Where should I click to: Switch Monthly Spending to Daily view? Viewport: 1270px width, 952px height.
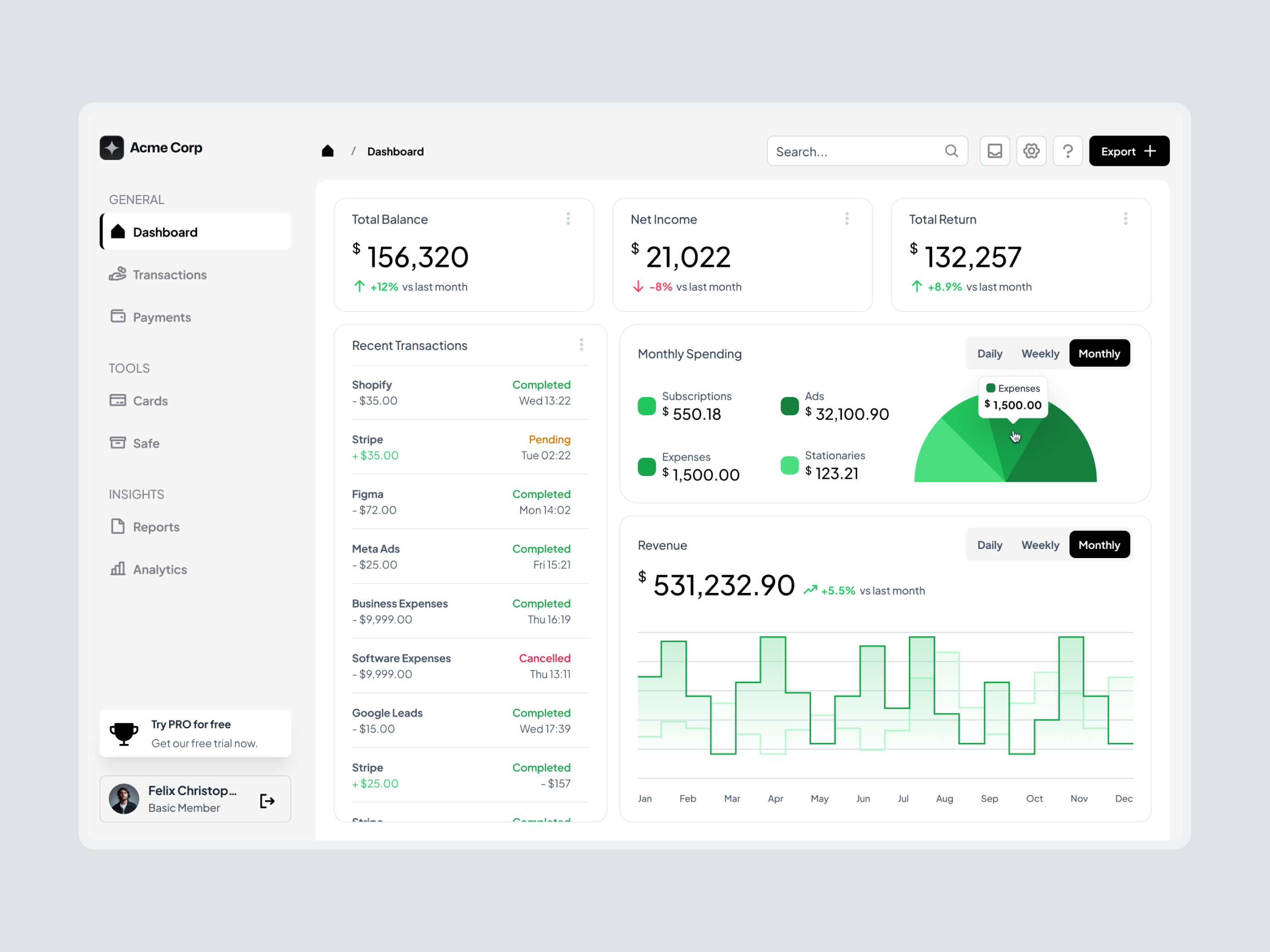click(989, 353)
